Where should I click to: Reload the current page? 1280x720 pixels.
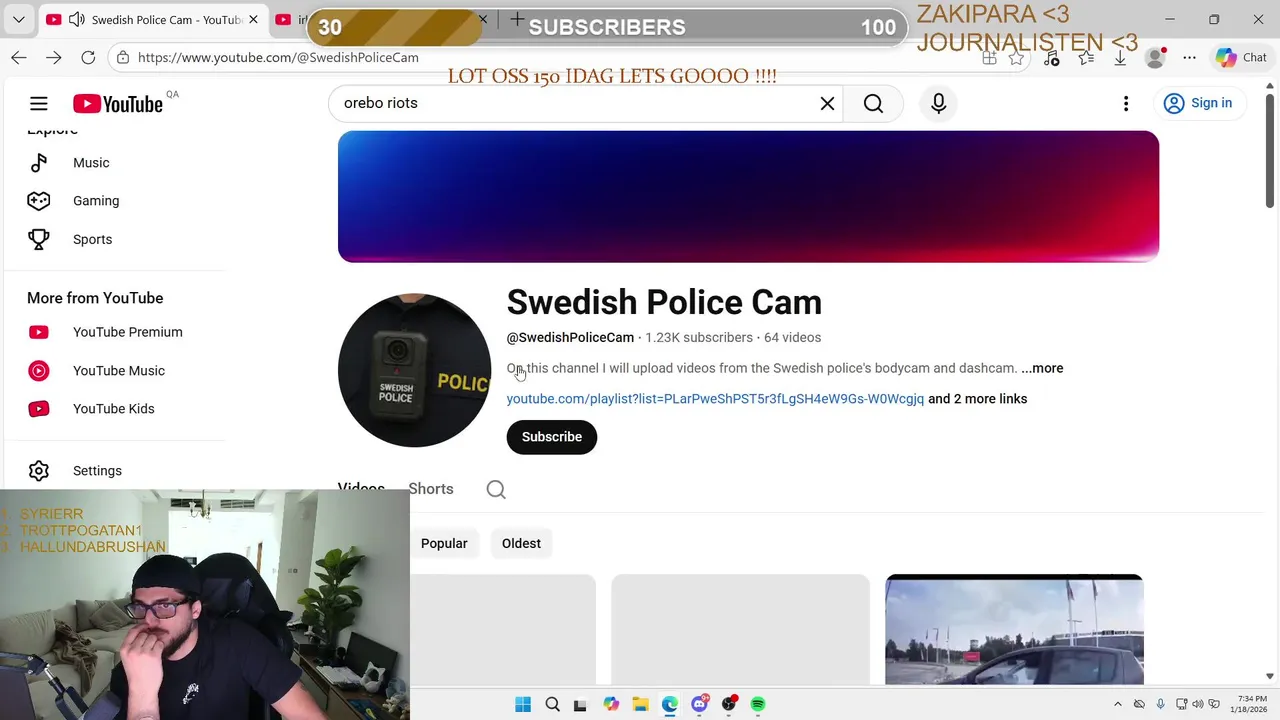click(88, 58)
